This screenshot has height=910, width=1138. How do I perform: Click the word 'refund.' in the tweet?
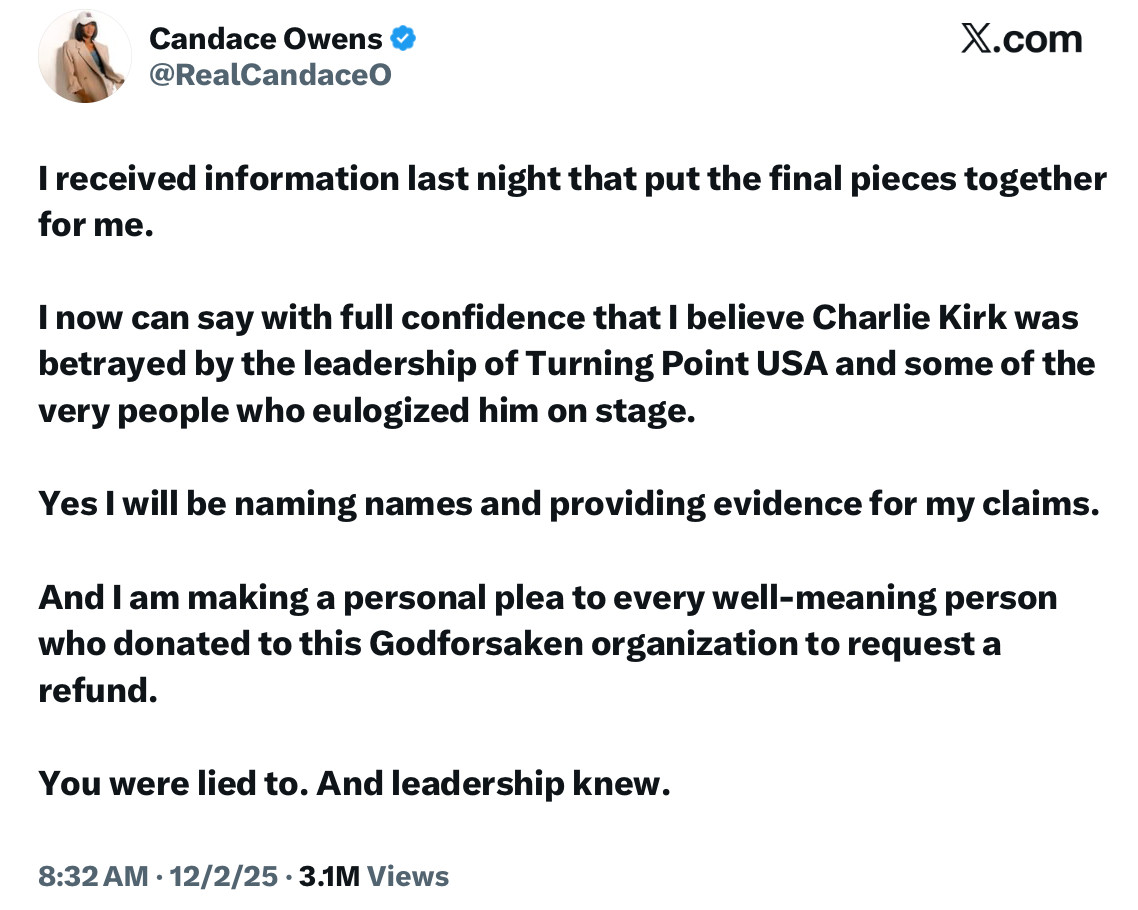tap(98, 690)
